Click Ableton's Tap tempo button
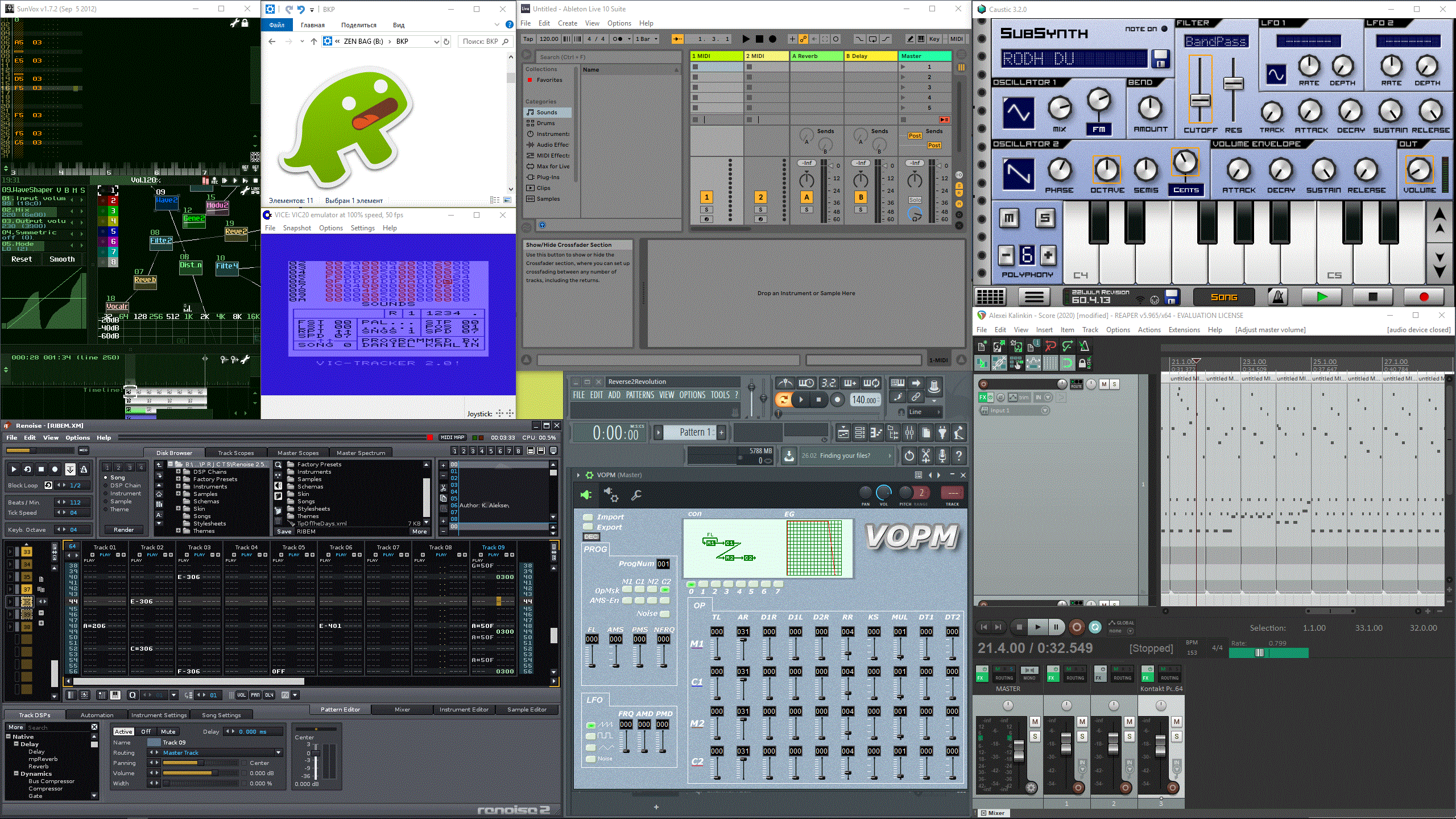 (x=528, y=39)
